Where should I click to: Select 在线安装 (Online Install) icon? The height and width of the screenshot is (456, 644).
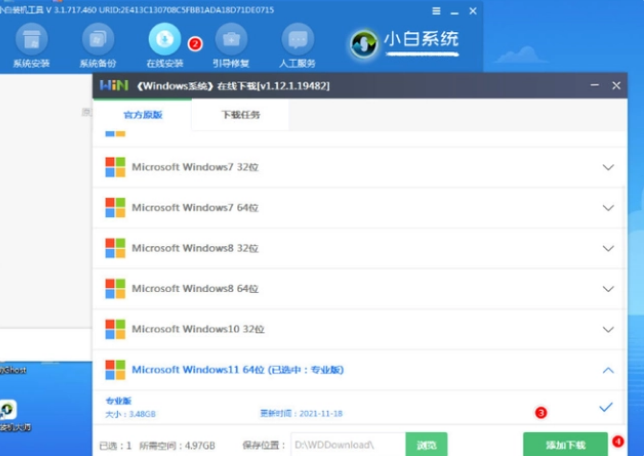click(x=164, y=42)
